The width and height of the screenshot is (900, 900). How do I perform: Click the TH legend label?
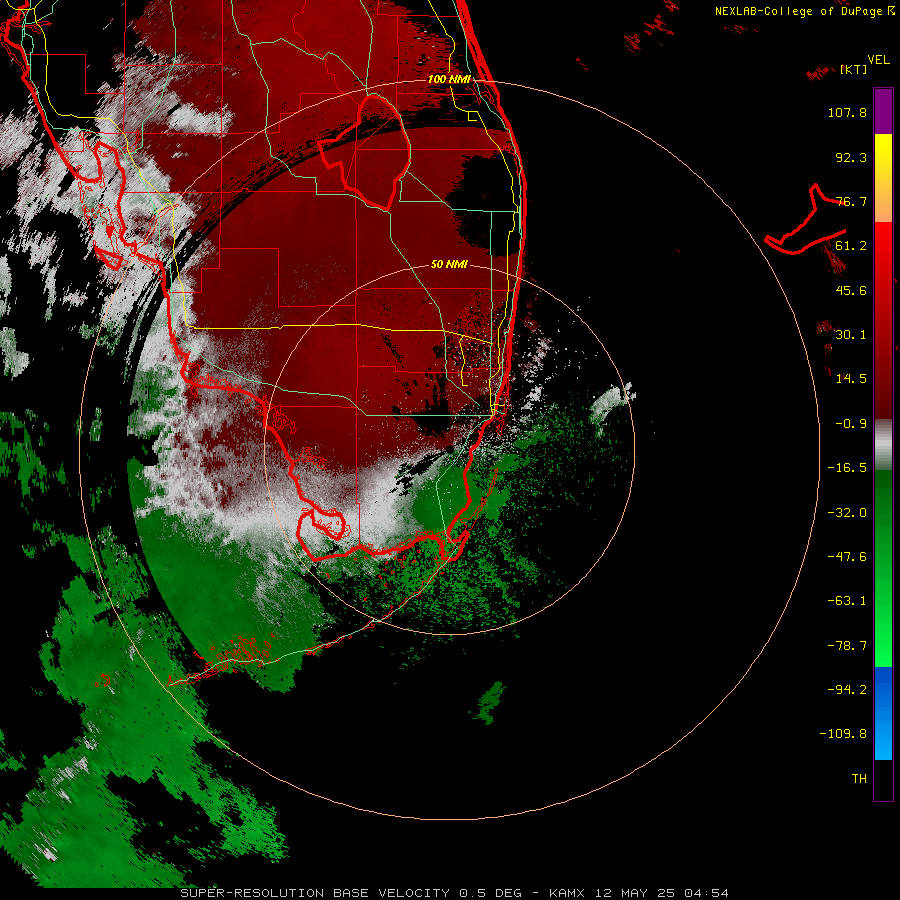(x=859, y=779)
